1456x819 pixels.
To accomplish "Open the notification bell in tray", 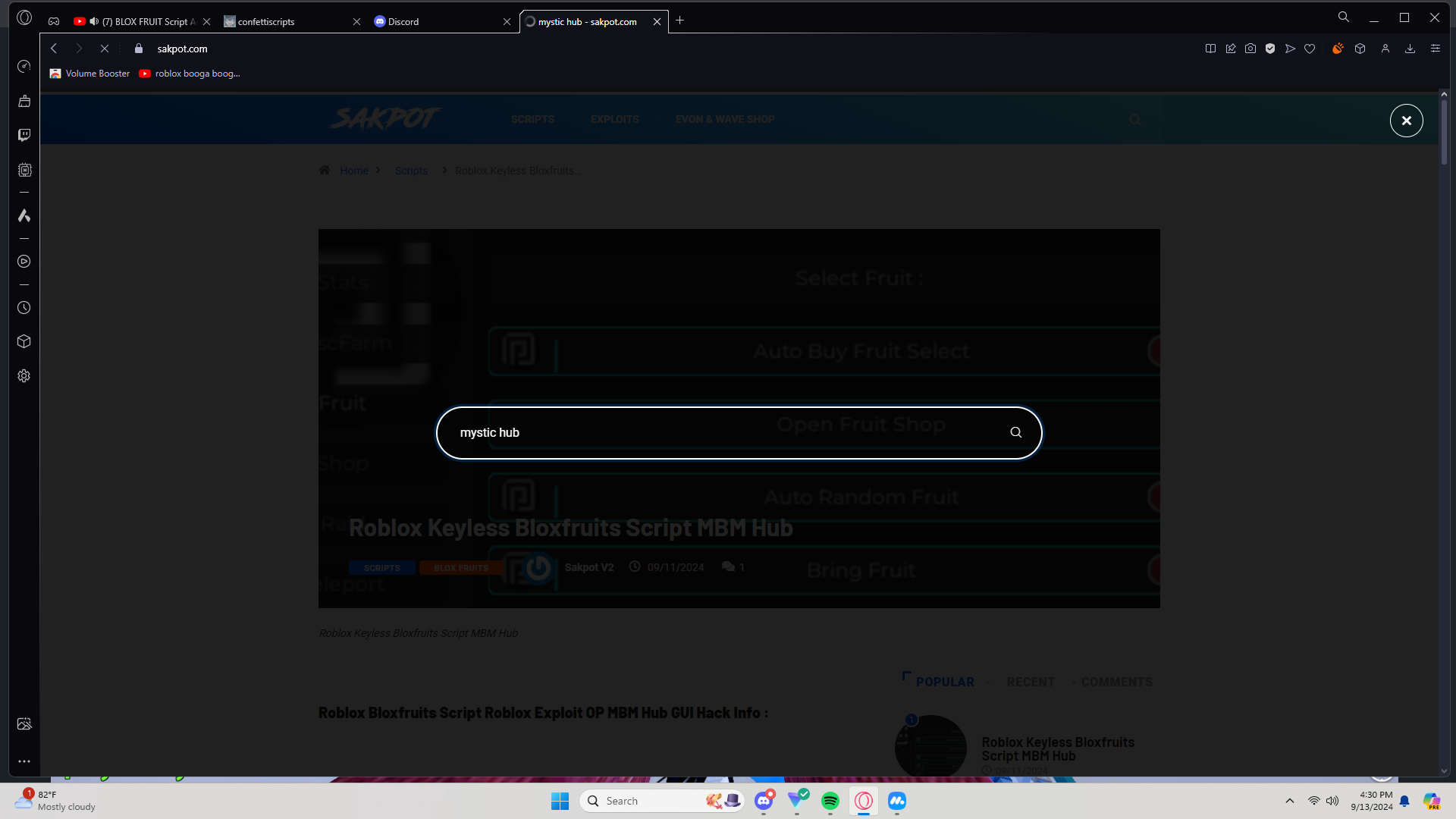I will coord(1404,801).
